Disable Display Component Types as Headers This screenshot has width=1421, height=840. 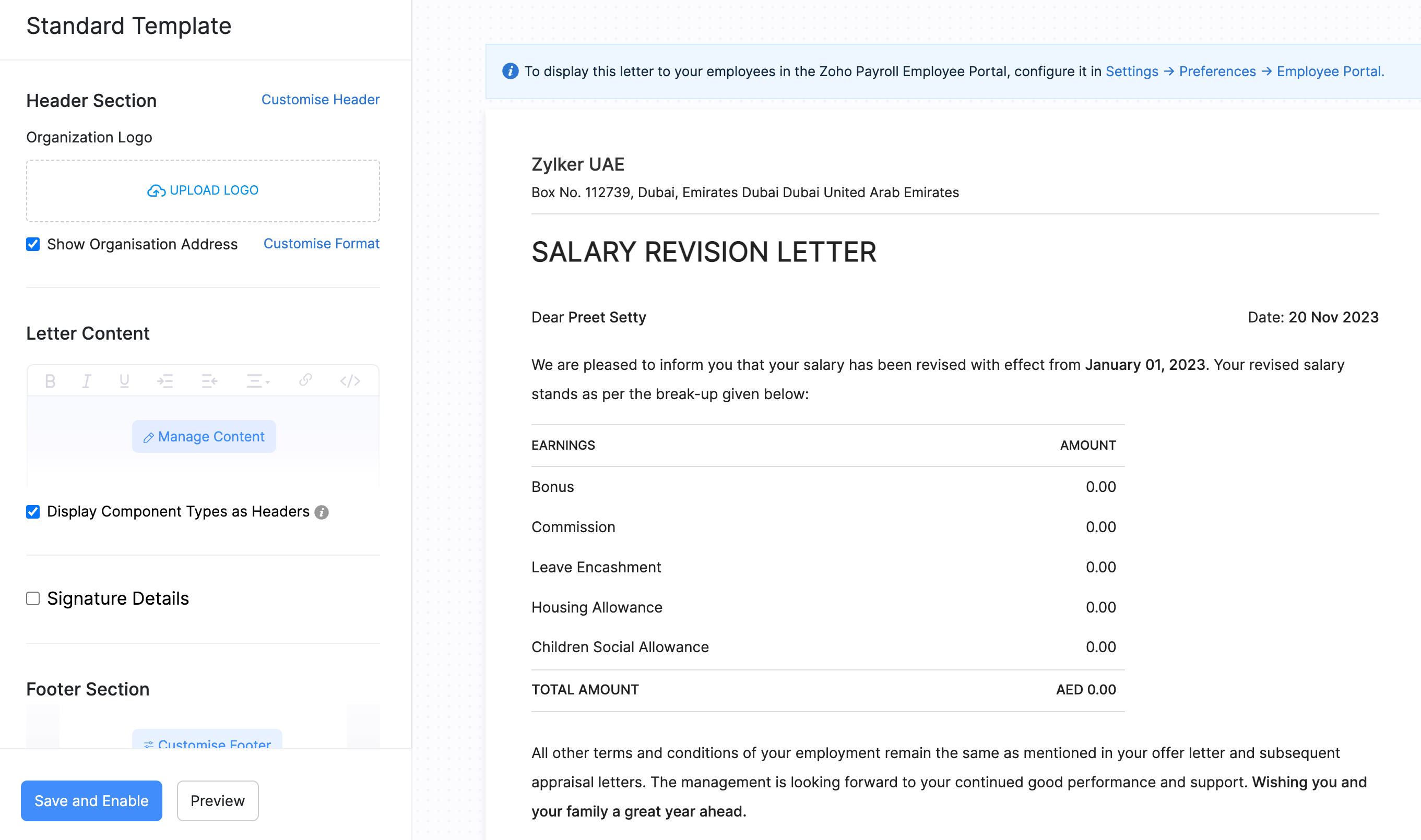click(x=33, y=512)
